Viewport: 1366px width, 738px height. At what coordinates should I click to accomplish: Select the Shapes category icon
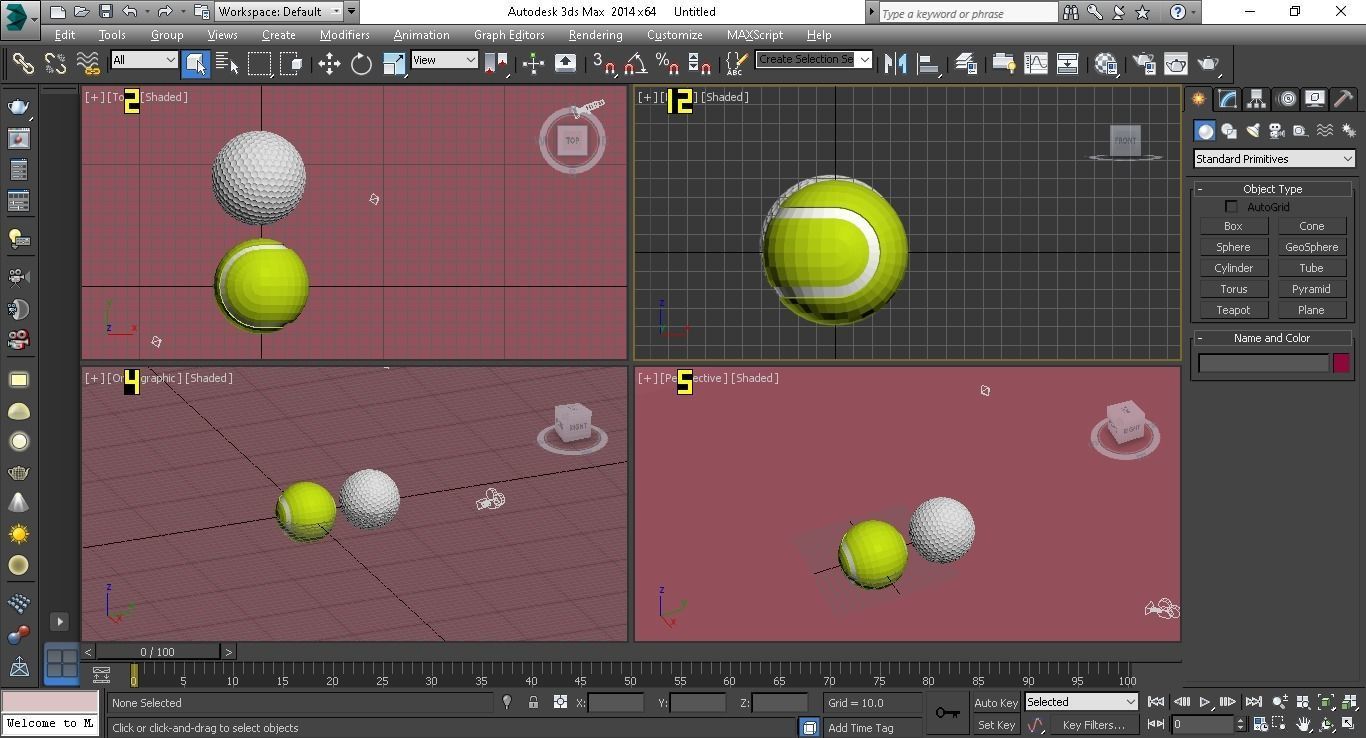tap(1229, 131)
